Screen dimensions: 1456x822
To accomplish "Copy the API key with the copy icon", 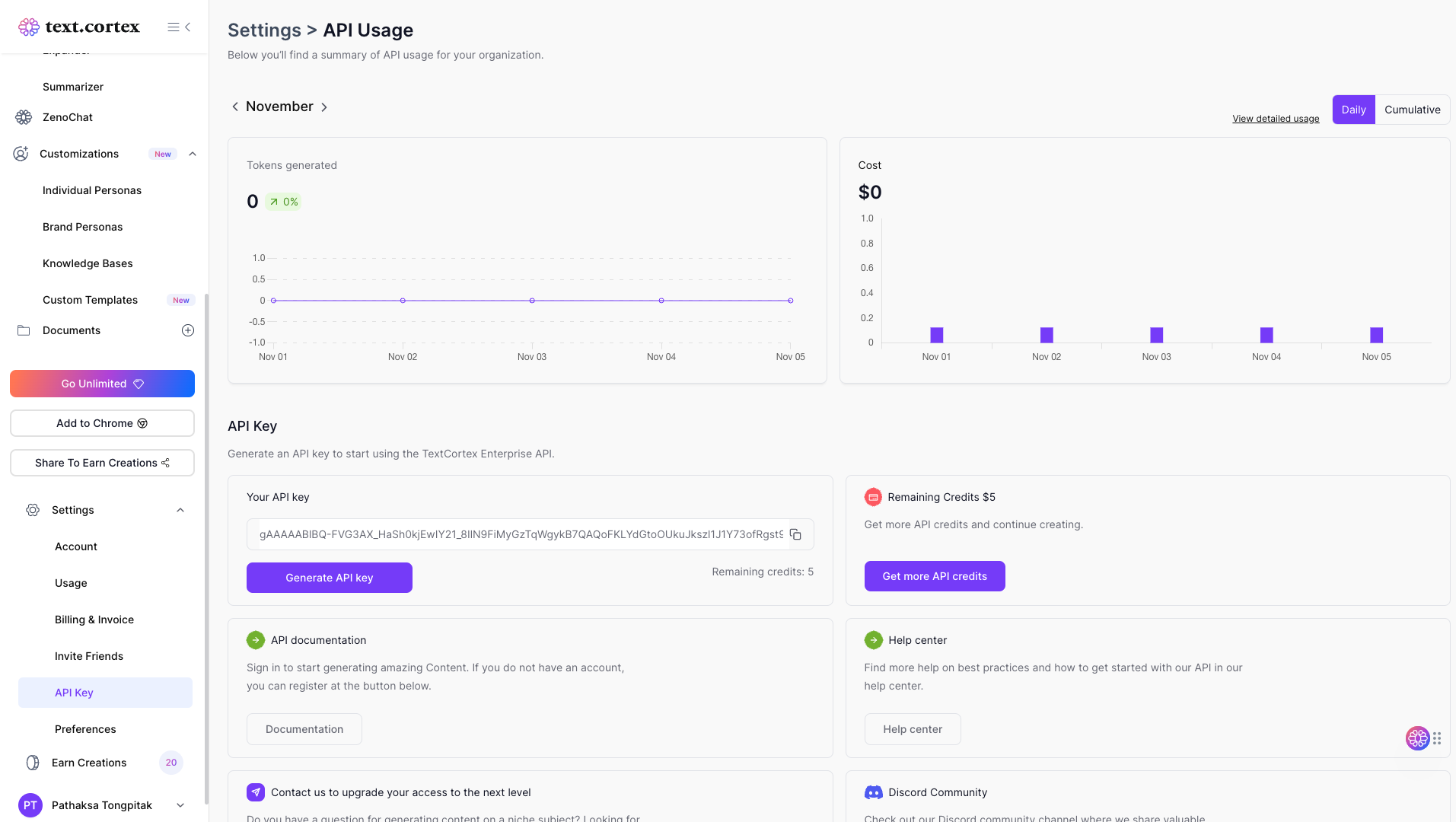I will click(x=795, y=534).
